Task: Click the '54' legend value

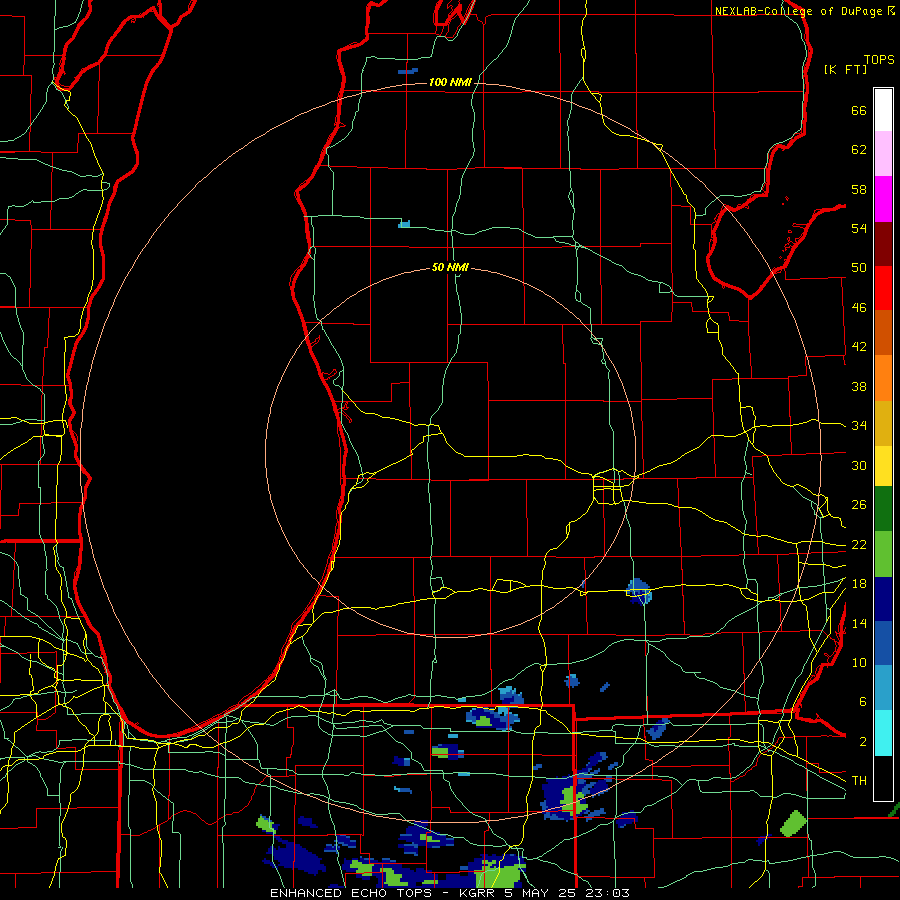Action: coord(859,228)
